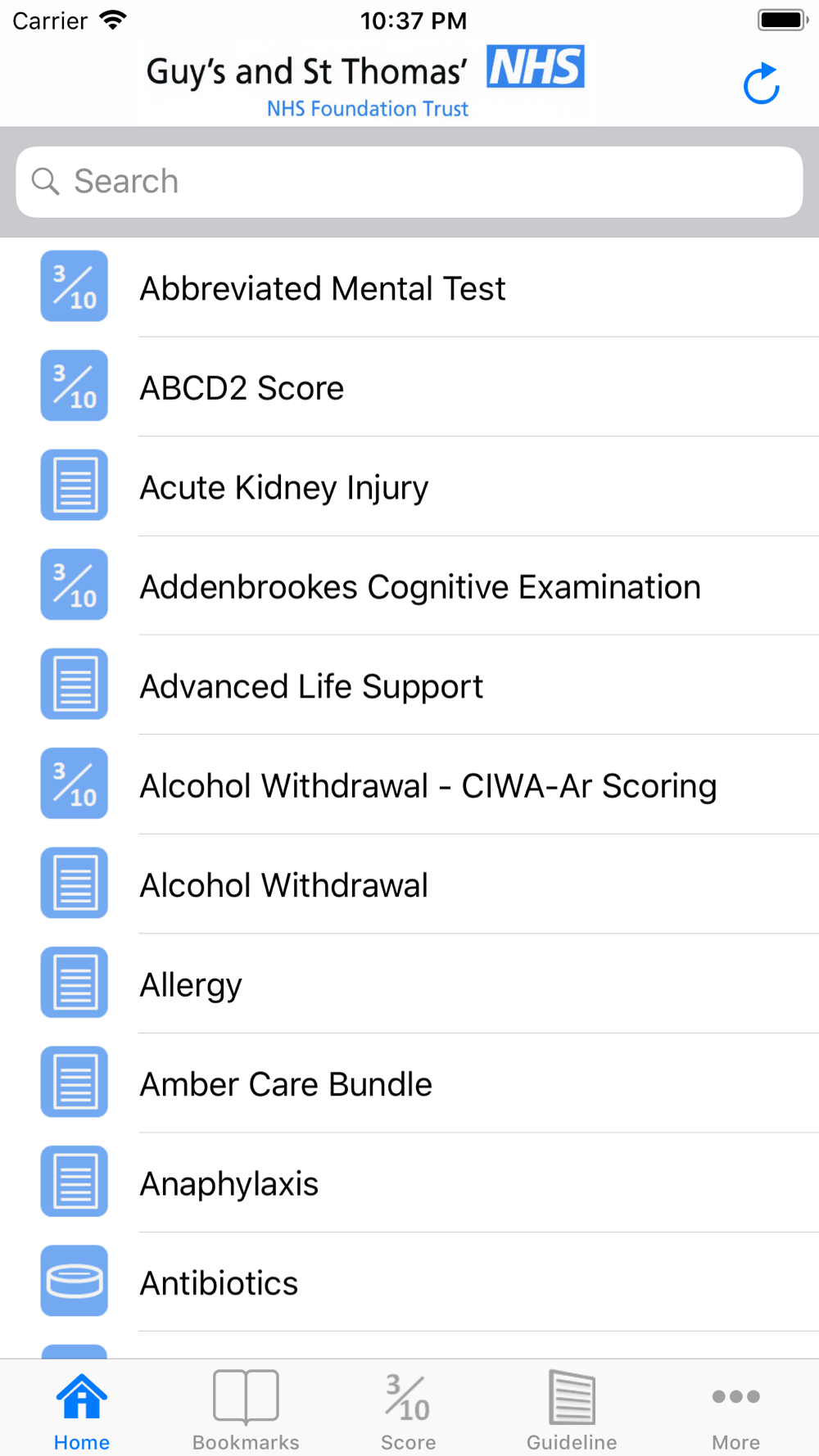Tap the Antibiotics pill icon
The height and width of the screenshot is (1456, 819).
[x=75, y=1281]
